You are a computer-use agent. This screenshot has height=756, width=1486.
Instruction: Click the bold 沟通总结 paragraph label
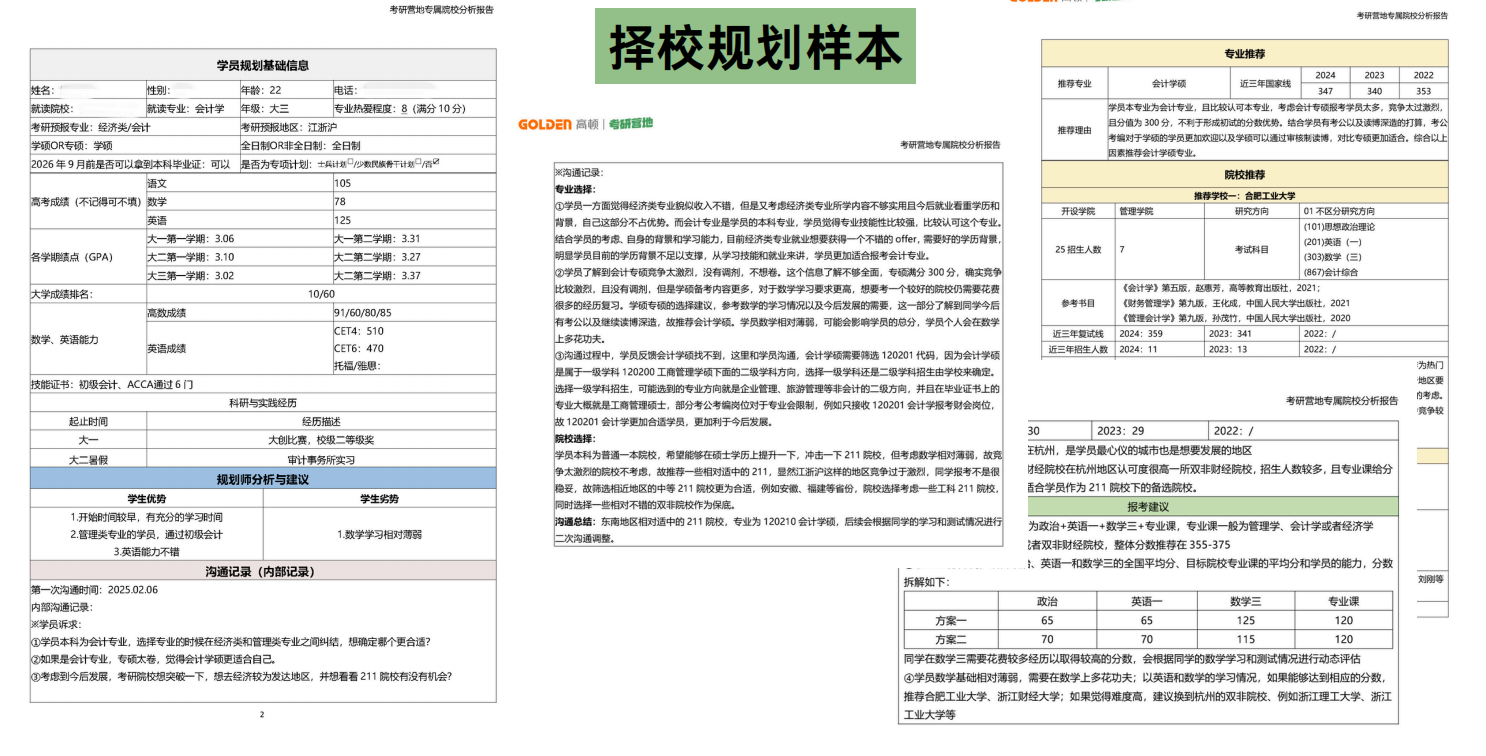tap(577, 522)
